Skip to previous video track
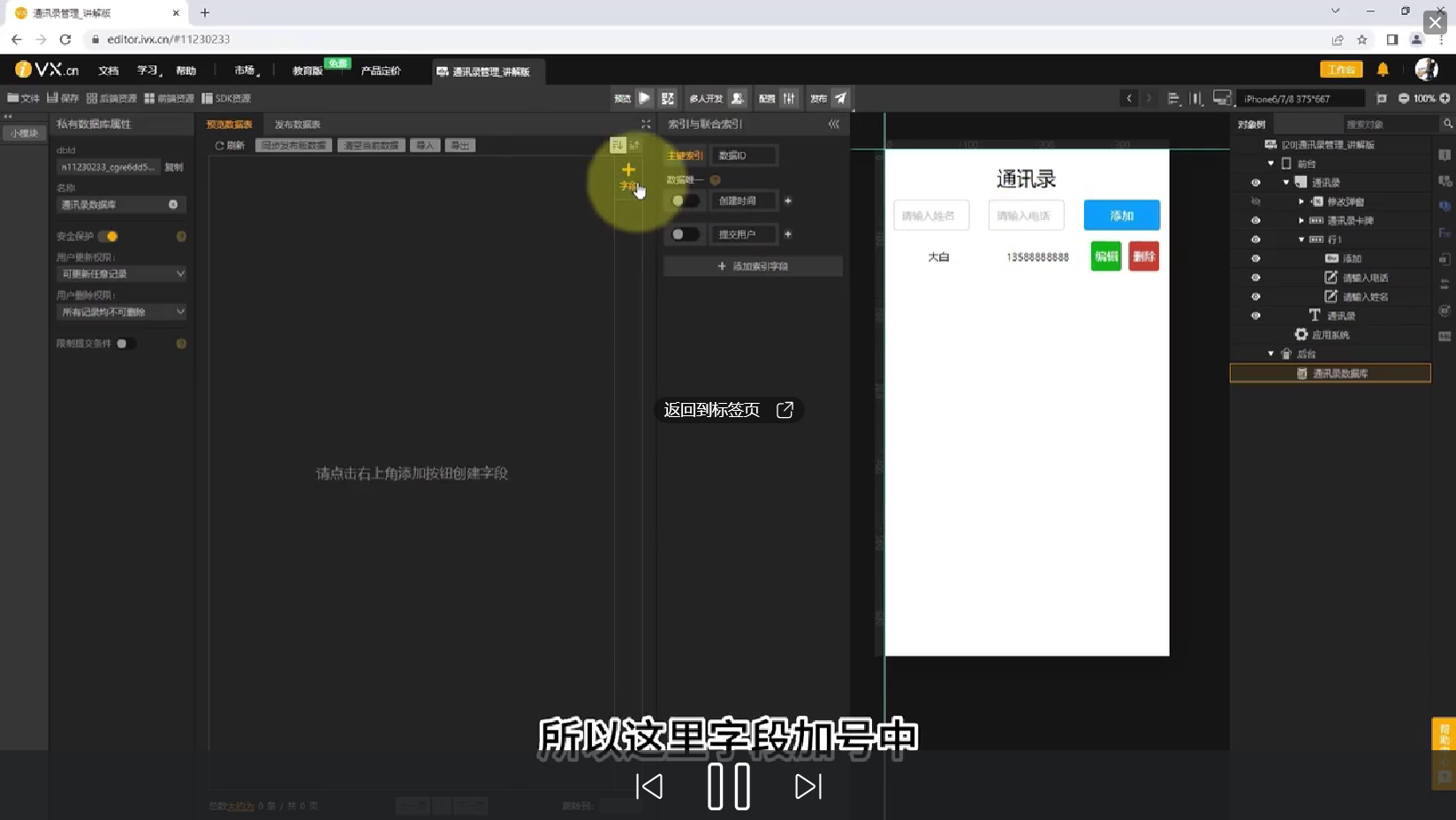This screenshot has width=1456, height=820. [649, 786]
